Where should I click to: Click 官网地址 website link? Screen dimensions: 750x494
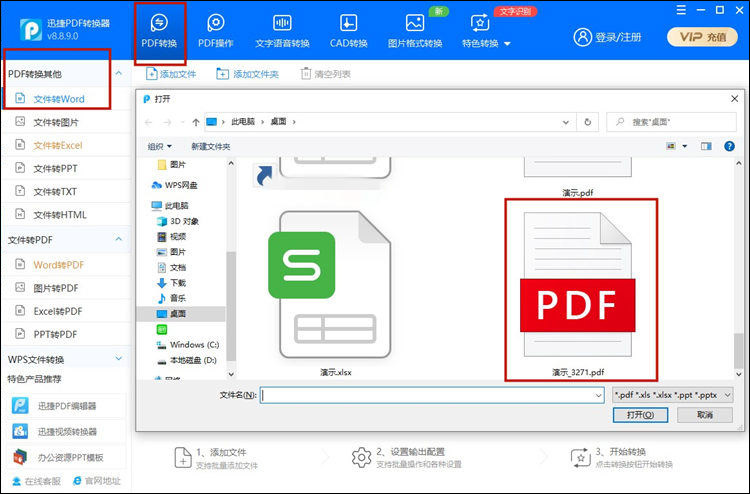[97, 481]
